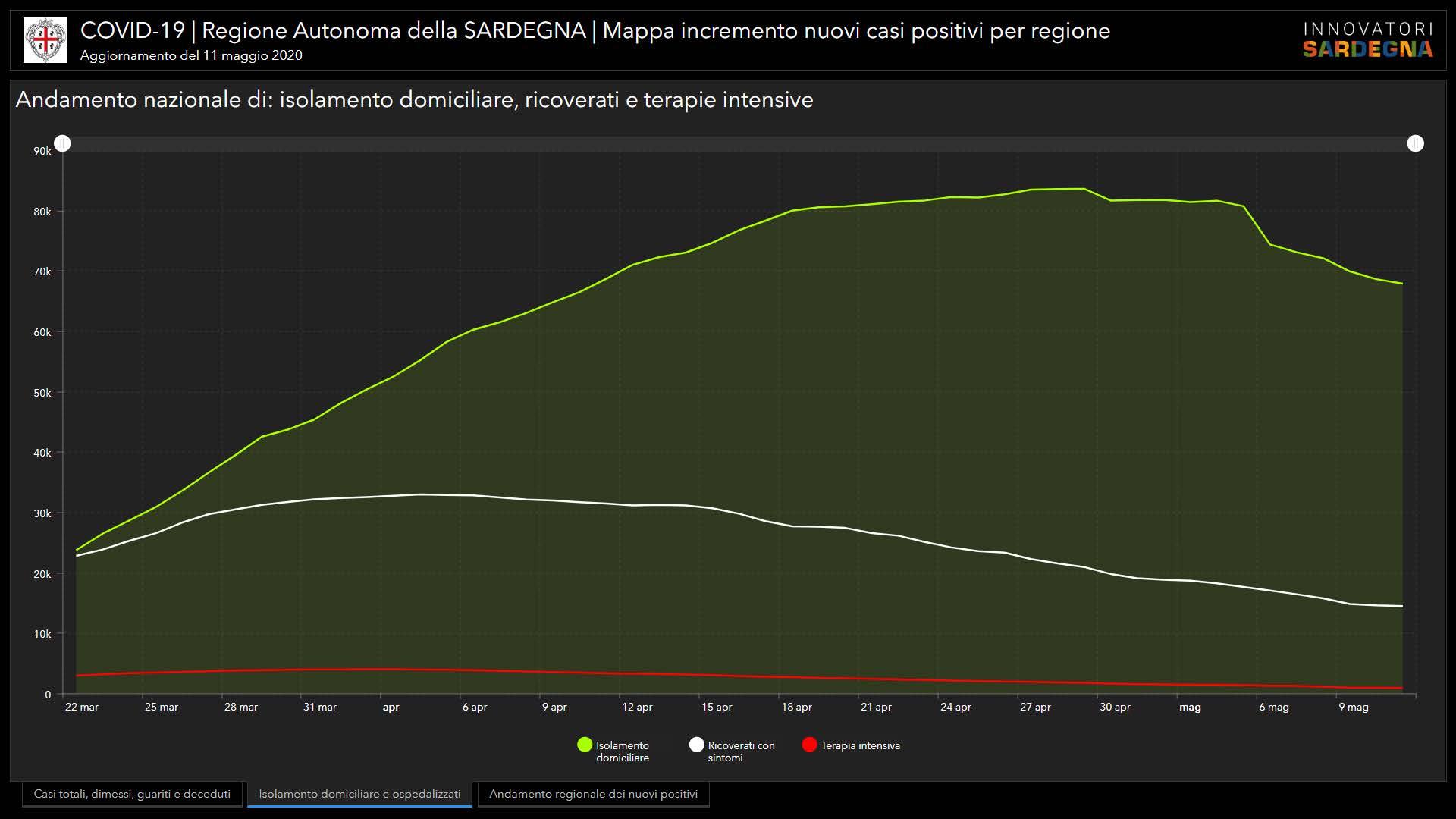Click the 'mag' month label on the x-axis
The image size is (1456, 819).
pos(1190,707)
